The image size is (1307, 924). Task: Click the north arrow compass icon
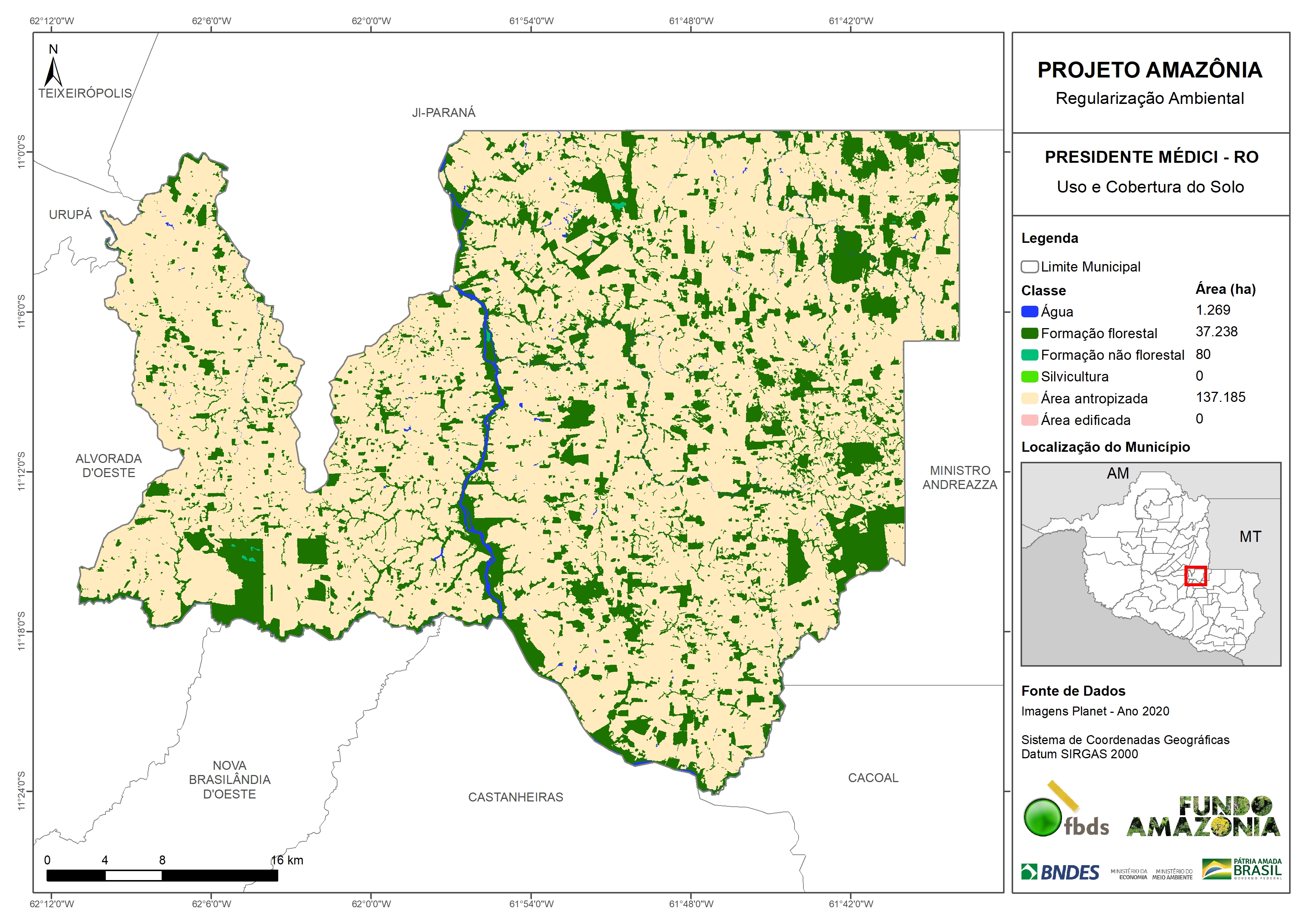click(53, 71)
